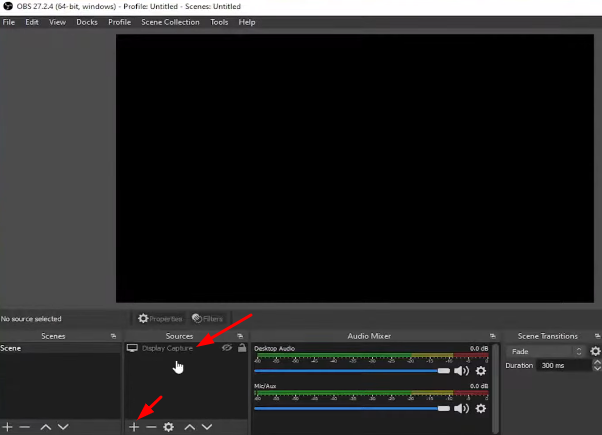Open the Profile menu
Image resolution: width=602 pixels, height=435 pixels.
point(119,22)
